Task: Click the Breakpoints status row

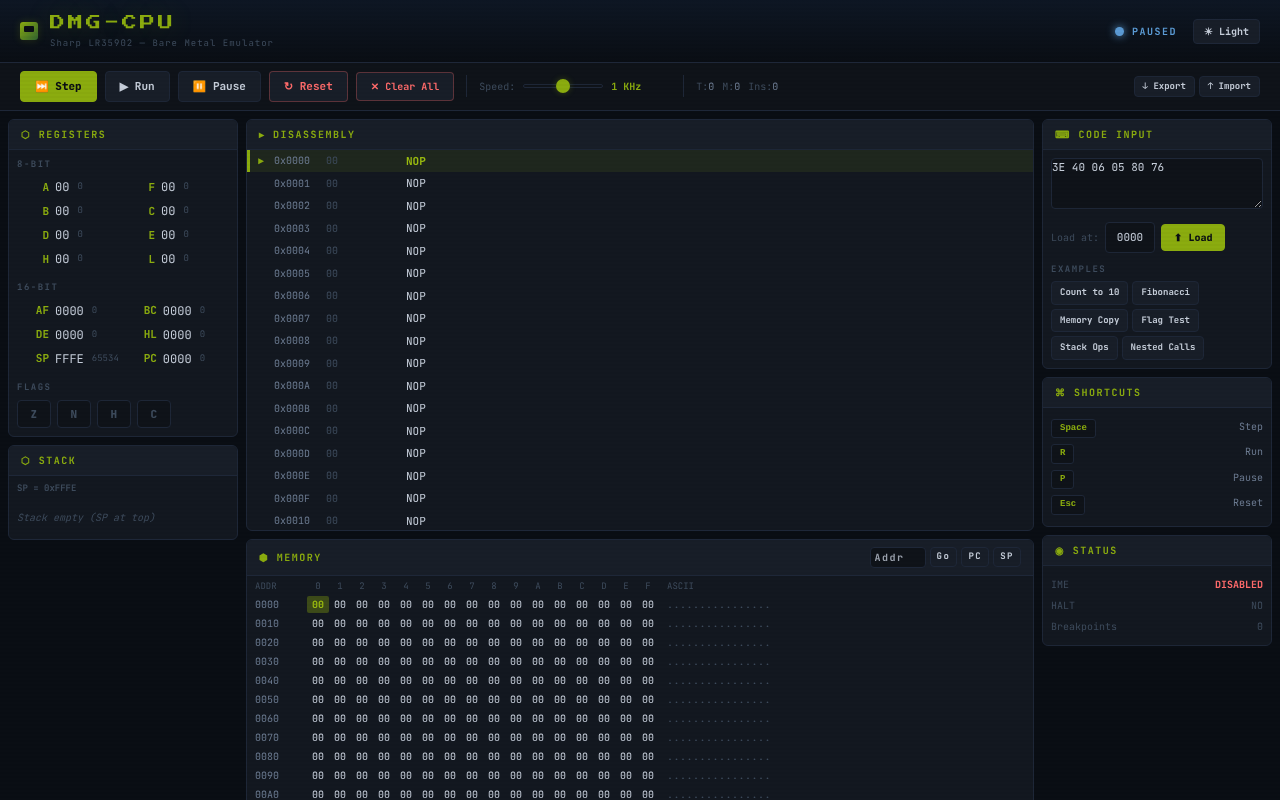Action: pyautogui.click(x=1157, y=627)
